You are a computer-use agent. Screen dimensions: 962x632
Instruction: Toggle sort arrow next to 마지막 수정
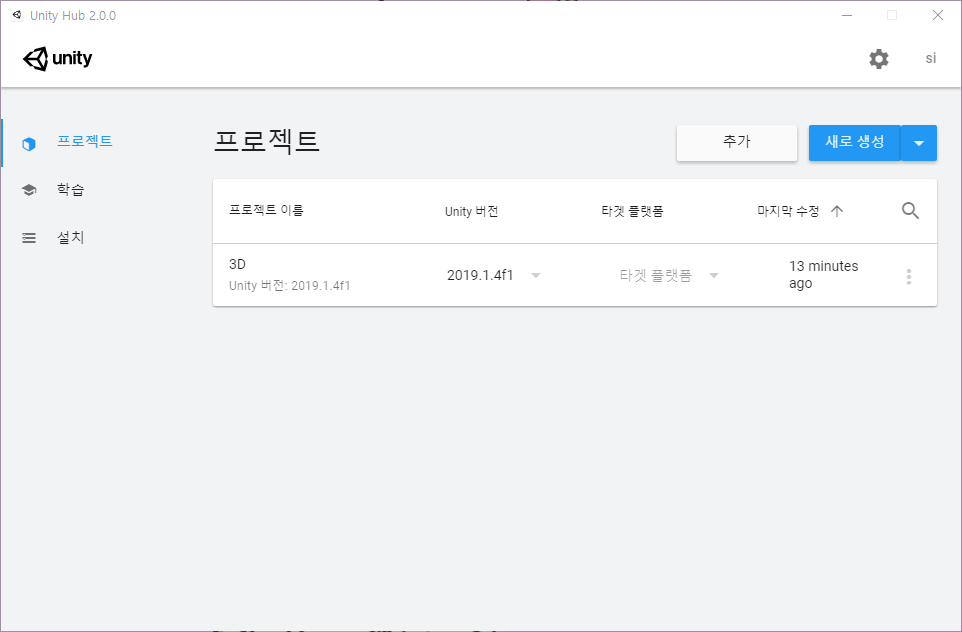(837, 211)
